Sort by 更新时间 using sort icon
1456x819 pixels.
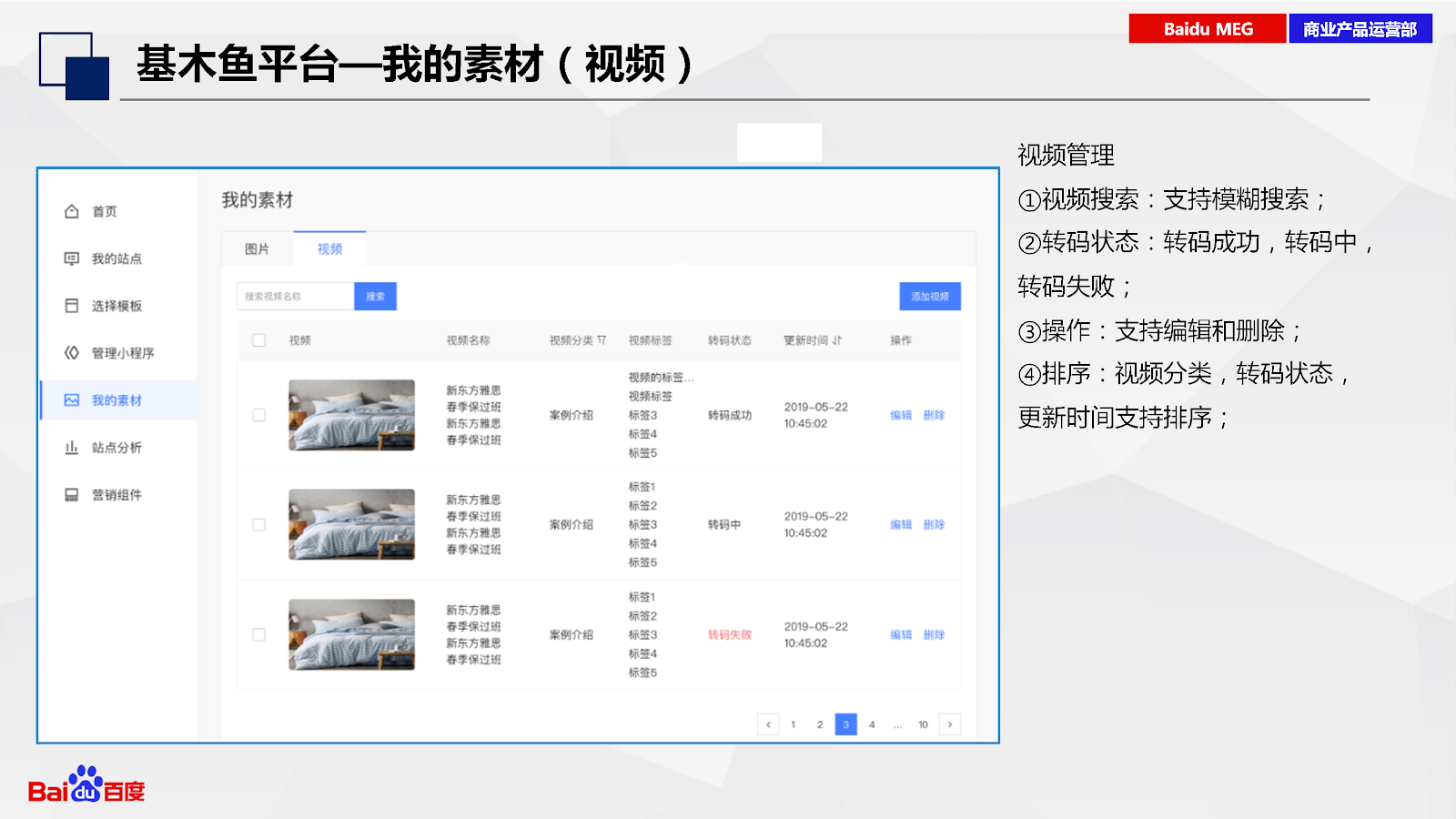pos(837,340)
